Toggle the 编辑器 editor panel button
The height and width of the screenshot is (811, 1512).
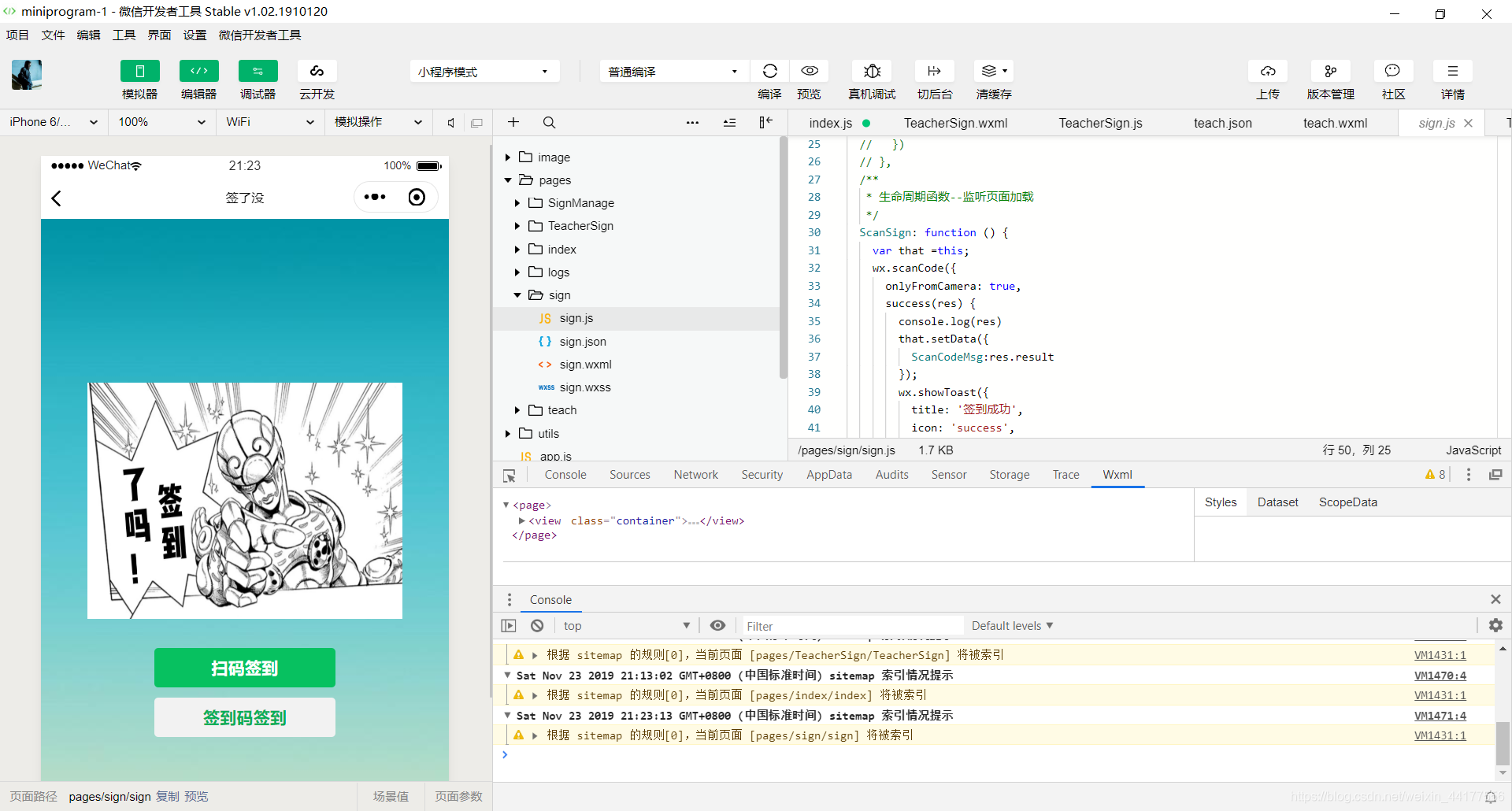click(198, 71)
